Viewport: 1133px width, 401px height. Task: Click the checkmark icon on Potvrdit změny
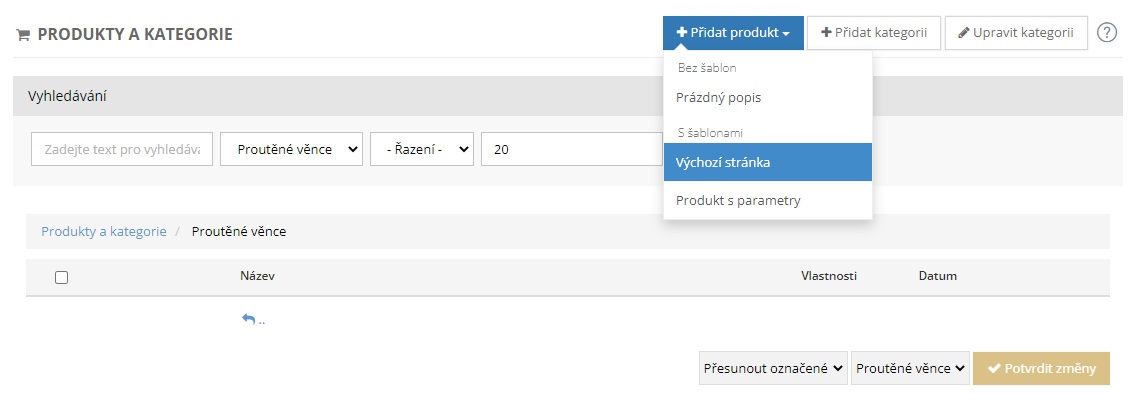pos(994,368)
